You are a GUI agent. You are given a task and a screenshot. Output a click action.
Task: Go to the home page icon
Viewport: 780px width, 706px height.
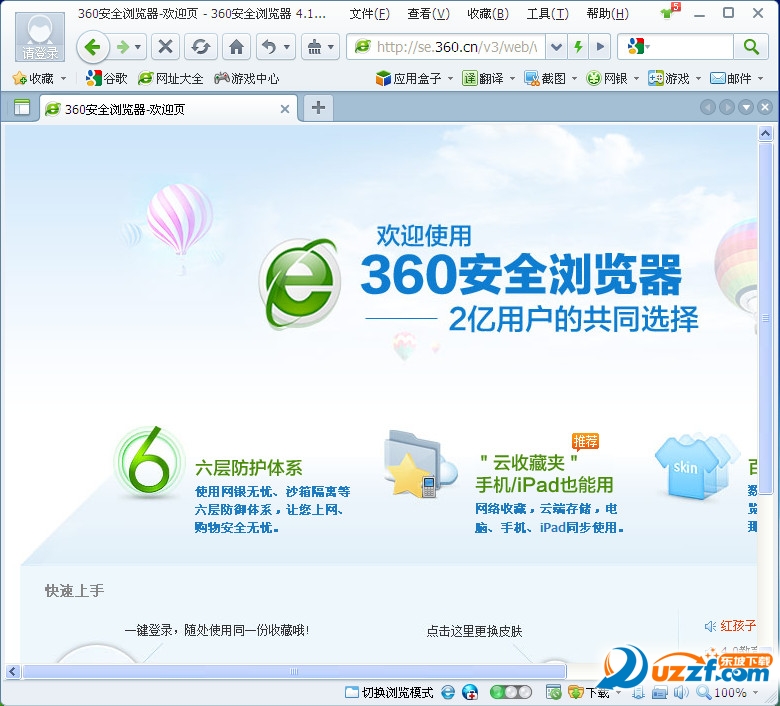coord(236,47)
